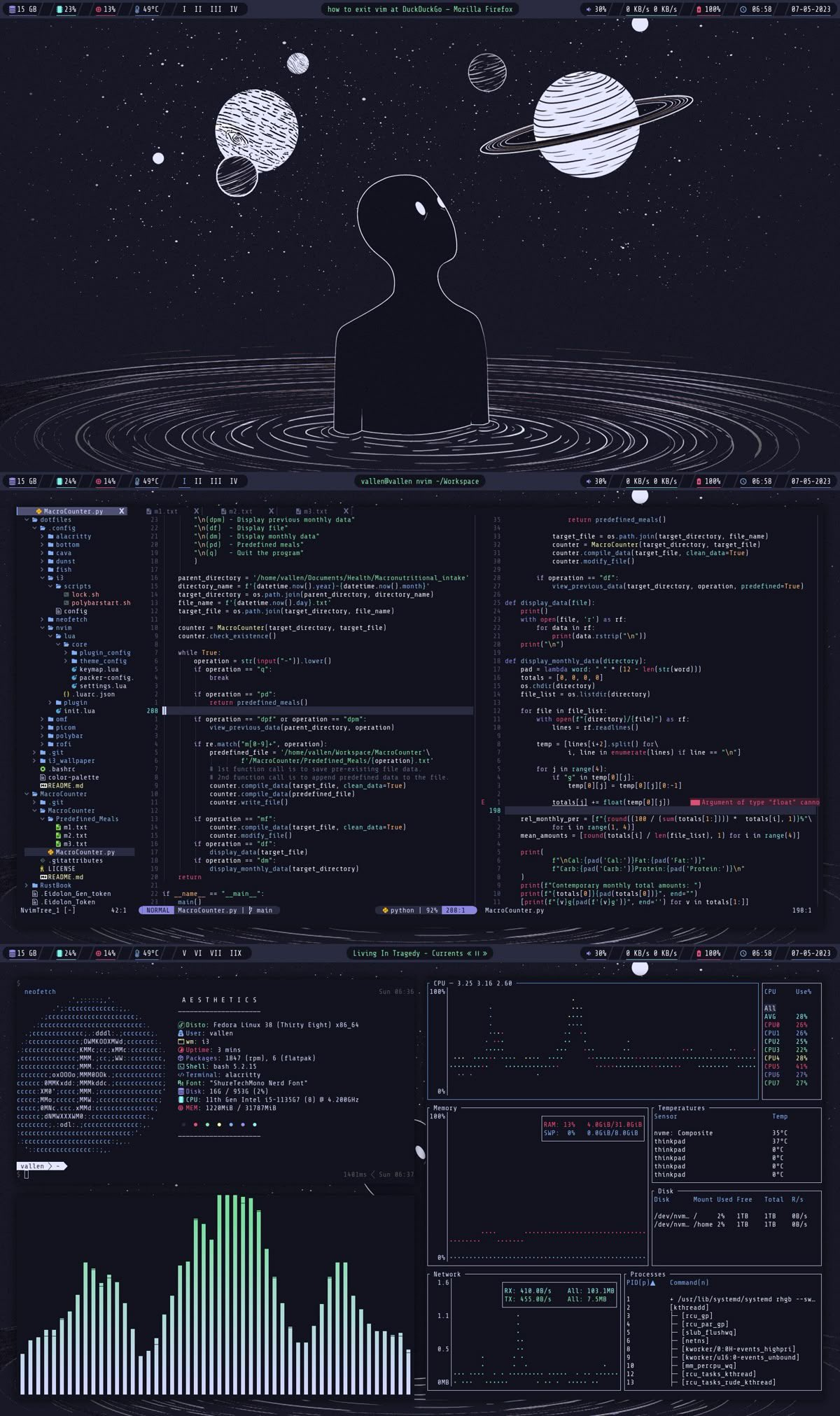Select the CPU5 entry in the CPU legend
The height and width of the screenshot is (1416, 840).
[x=771, y=1066]
